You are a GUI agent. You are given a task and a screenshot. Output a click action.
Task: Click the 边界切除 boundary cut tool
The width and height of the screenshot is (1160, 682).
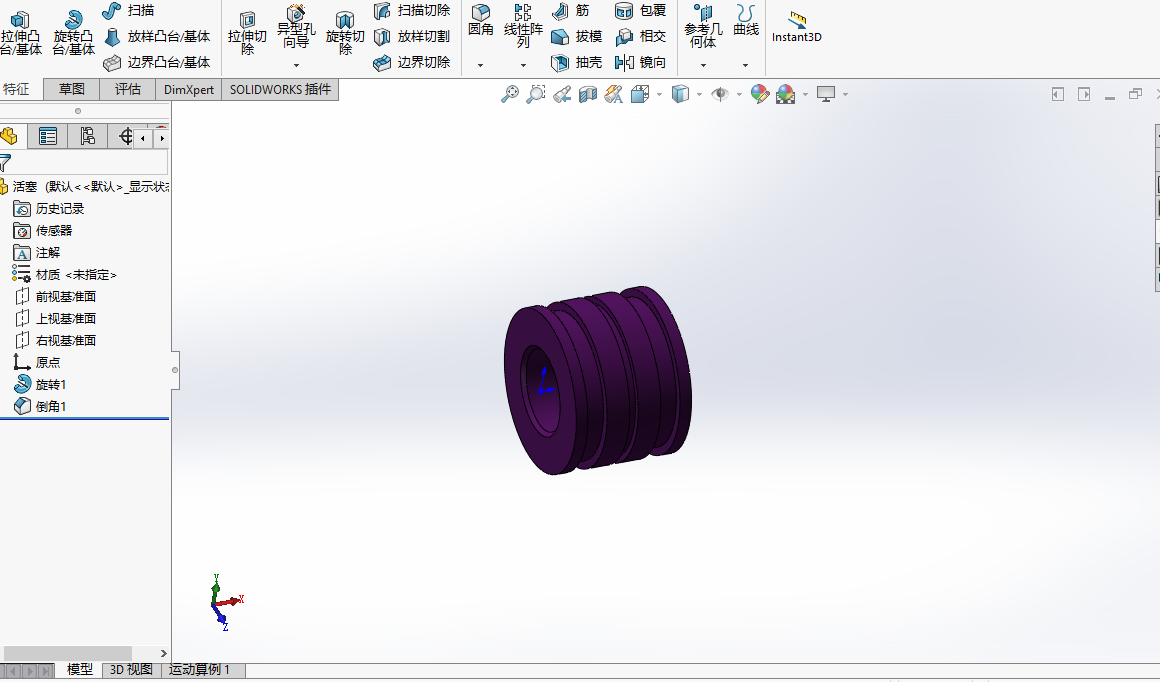pyautogui.click(x=412, y=62)
